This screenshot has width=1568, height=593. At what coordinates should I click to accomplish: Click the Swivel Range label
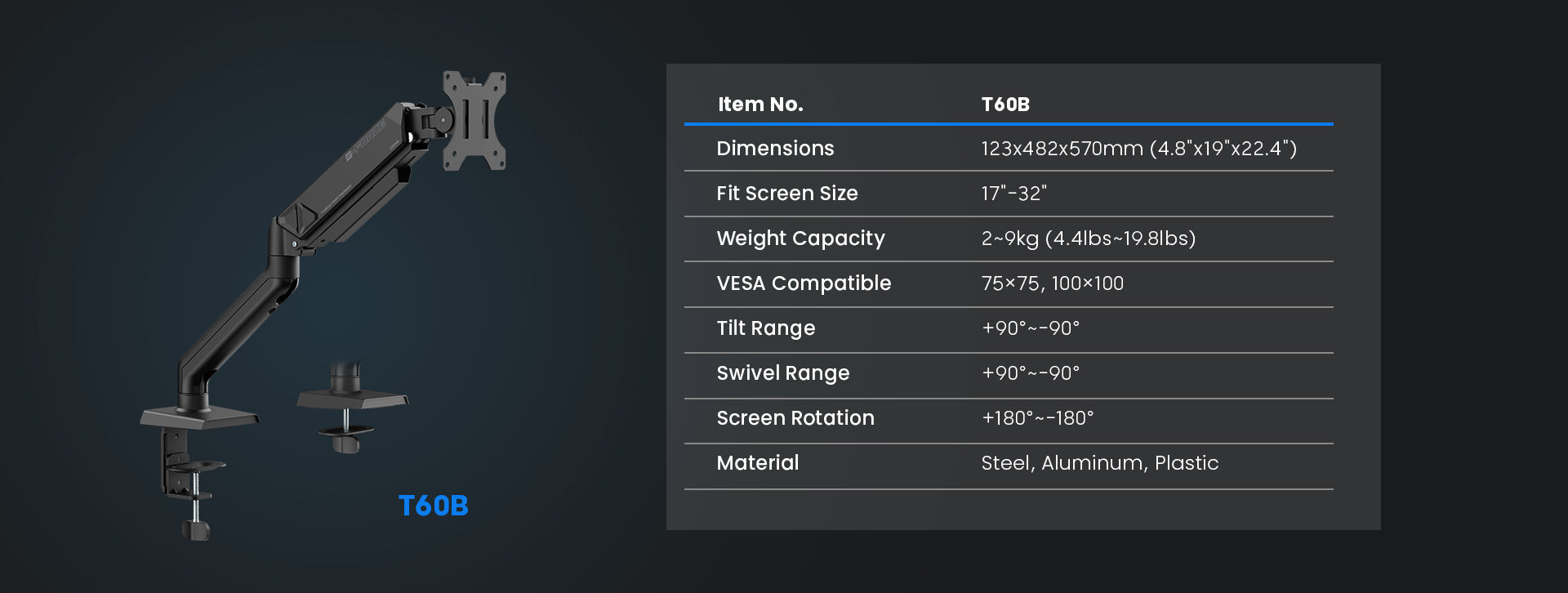[x=782, y=373]
